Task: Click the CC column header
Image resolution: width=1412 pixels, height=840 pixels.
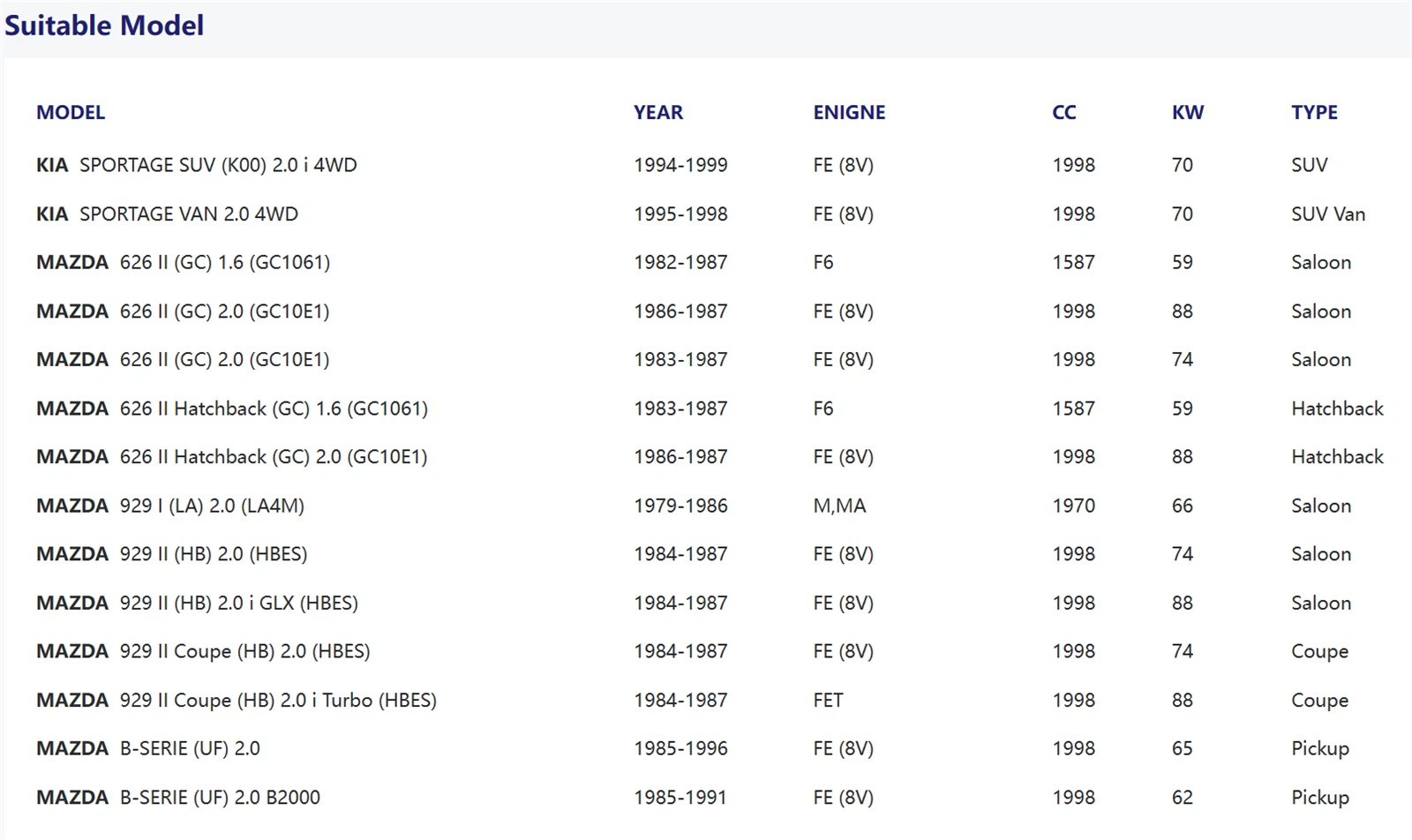Action: [1064, 112]
